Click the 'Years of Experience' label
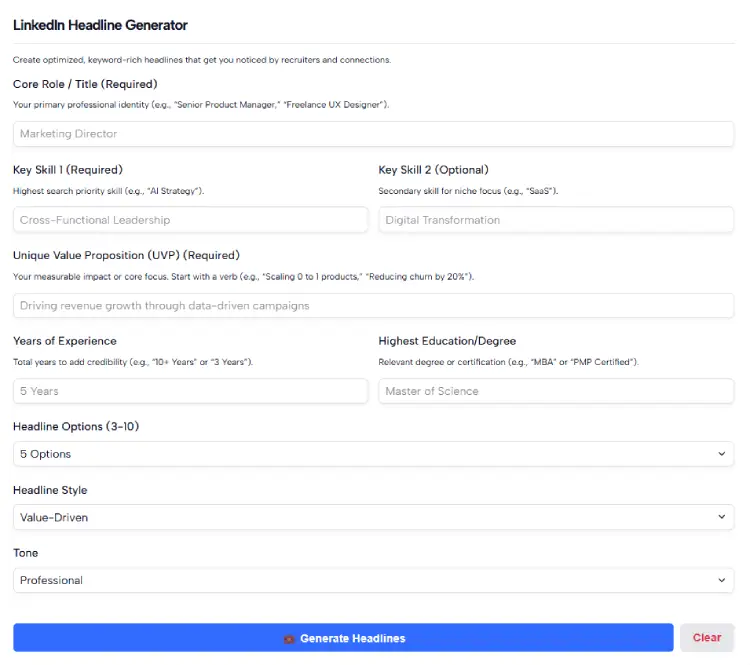Screen dimensions: 750x665 pyautogui.click(x=65, y=341)
